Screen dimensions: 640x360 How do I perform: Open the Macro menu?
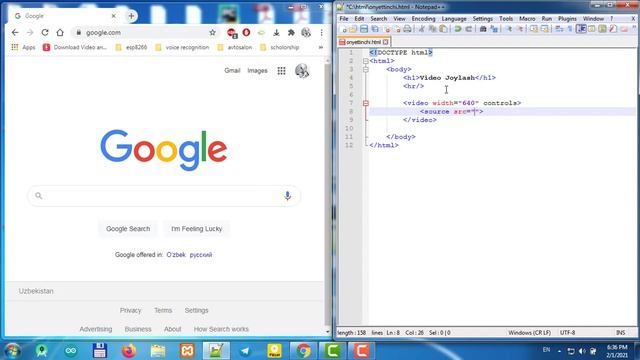point(527,19)
